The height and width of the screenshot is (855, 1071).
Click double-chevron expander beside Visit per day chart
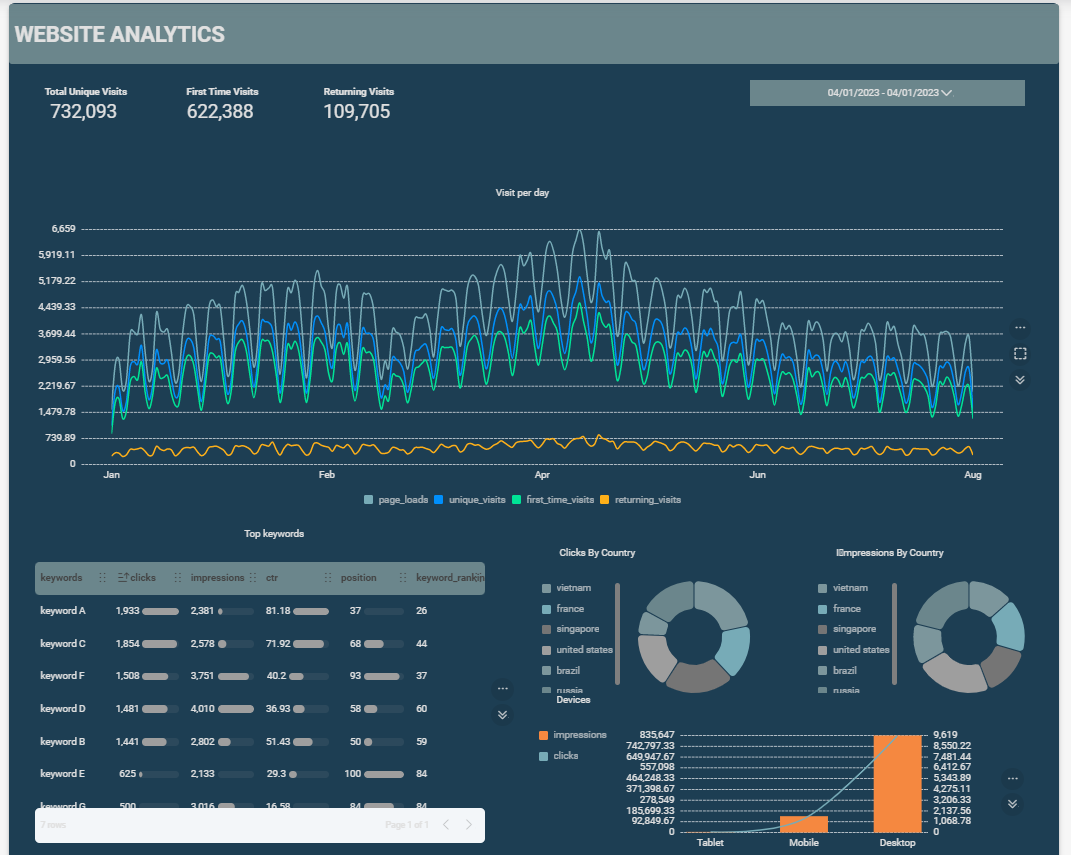[1020, 380]
